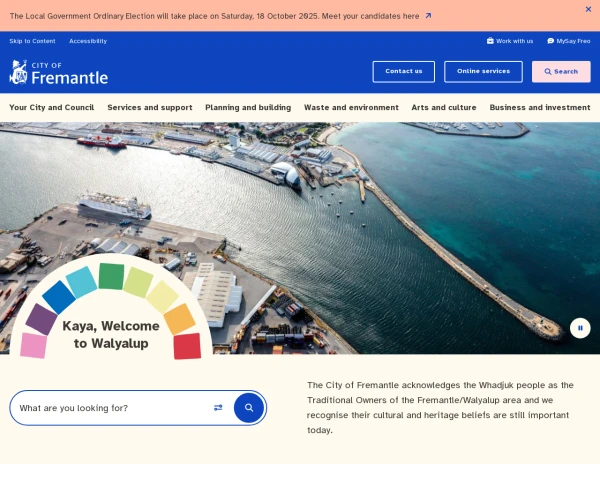Viewport: 600px width, 480px height.
Task: Focus the 'What are you looking for?' field
Action: tap(110, 408)
